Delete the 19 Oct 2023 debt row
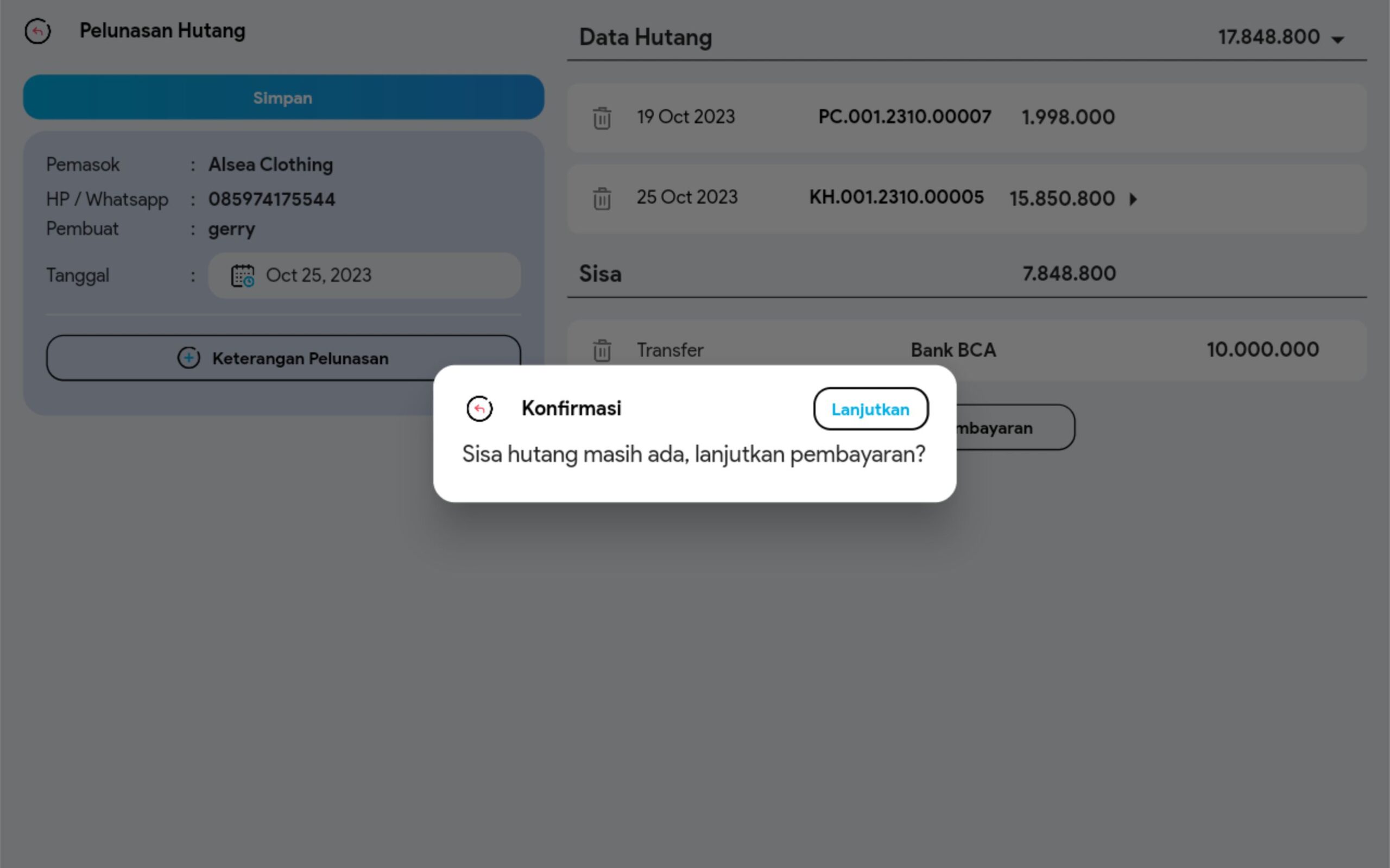Screen dimensions: 1390x868 (x=602, y=118)
